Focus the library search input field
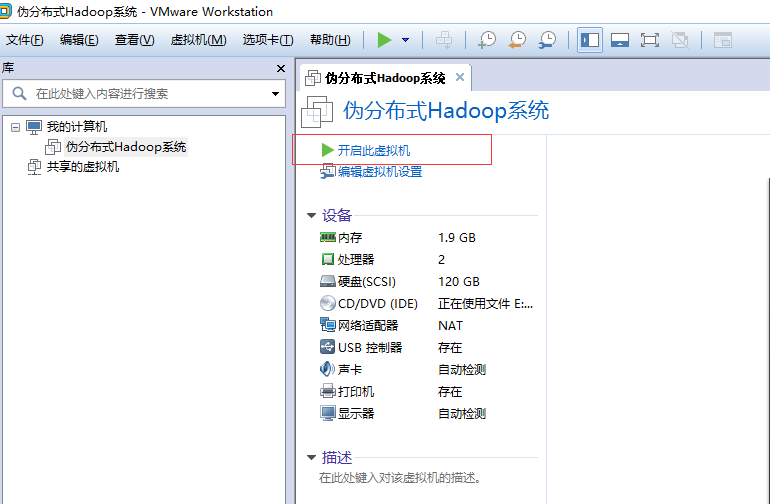 pos(144,93)
